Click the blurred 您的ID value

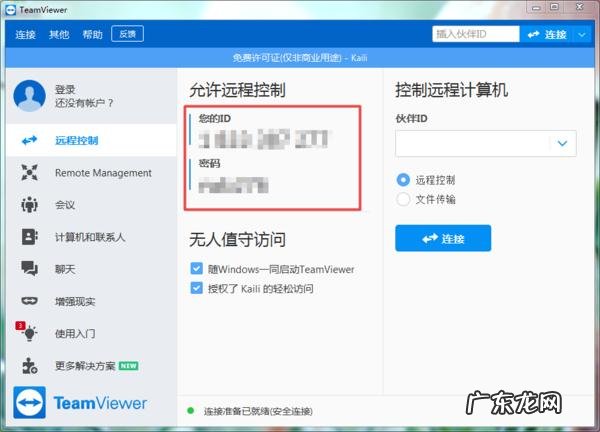pyautogui.click(x=264, y=139)
